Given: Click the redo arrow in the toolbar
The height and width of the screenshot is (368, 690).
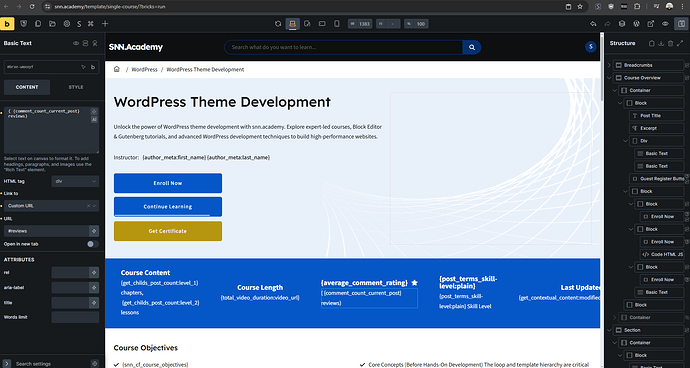Looking at the screenshot, I should pyautogui.click(x=607, y=24).
